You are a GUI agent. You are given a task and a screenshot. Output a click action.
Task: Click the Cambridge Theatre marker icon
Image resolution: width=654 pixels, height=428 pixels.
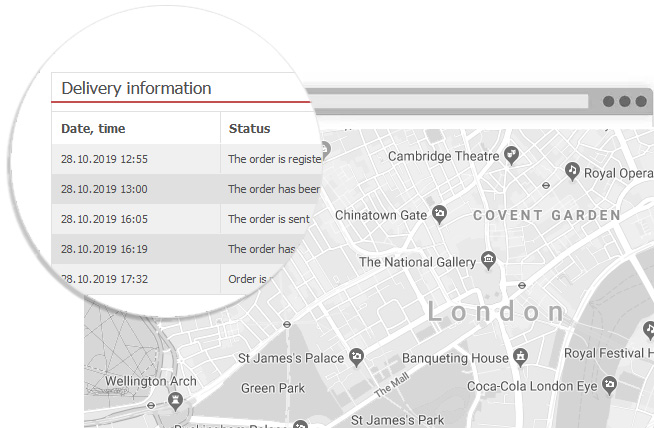(512, 155)
